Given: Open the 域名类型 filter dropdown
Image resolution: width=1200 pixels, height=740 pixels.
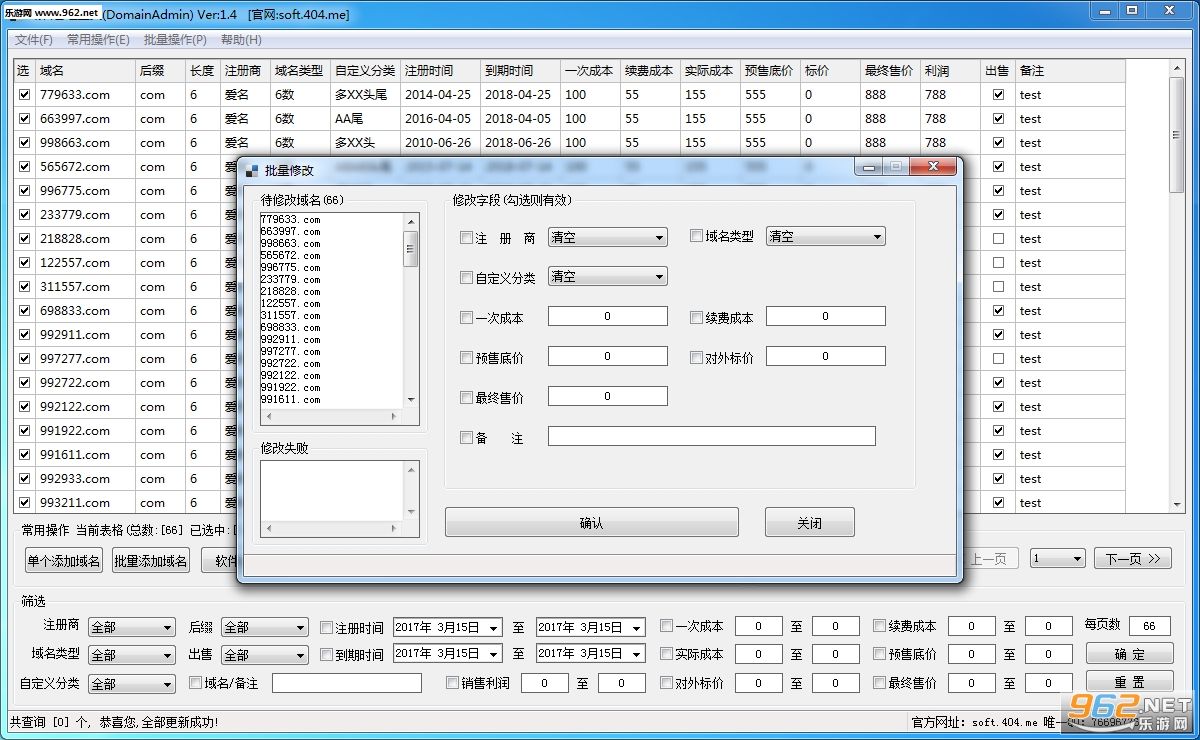Looking at the screenshot, I should (132, 655).
